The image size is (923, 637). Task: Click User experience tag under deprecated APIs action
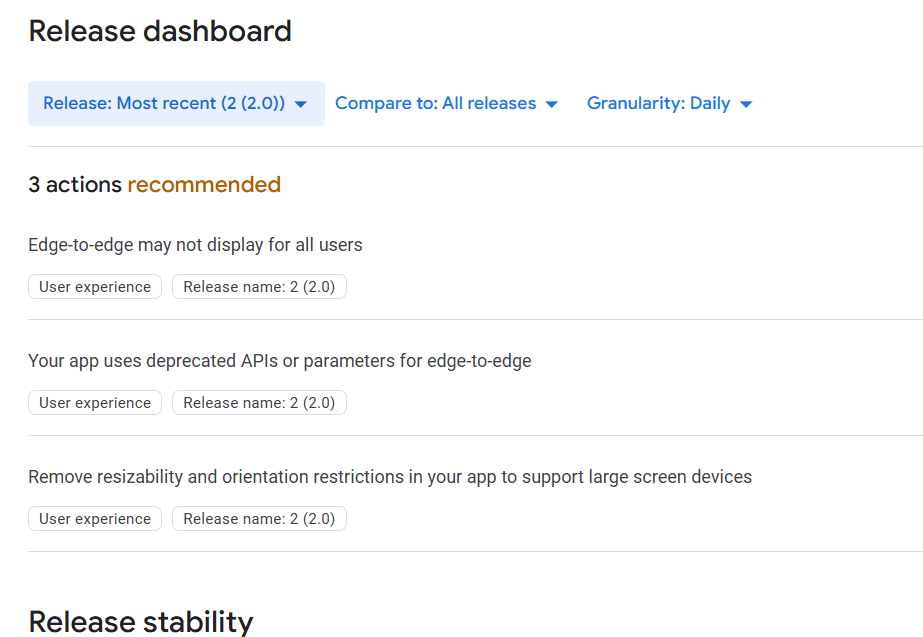pyautogui.click(x=95, y=403)
